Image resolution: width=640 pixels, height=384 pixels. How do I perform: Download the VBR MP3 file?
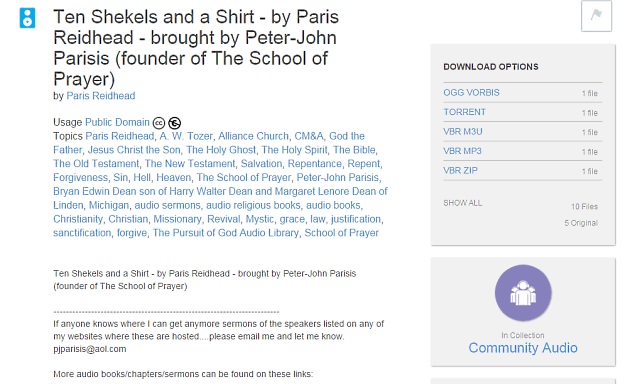tap(462, 151)
